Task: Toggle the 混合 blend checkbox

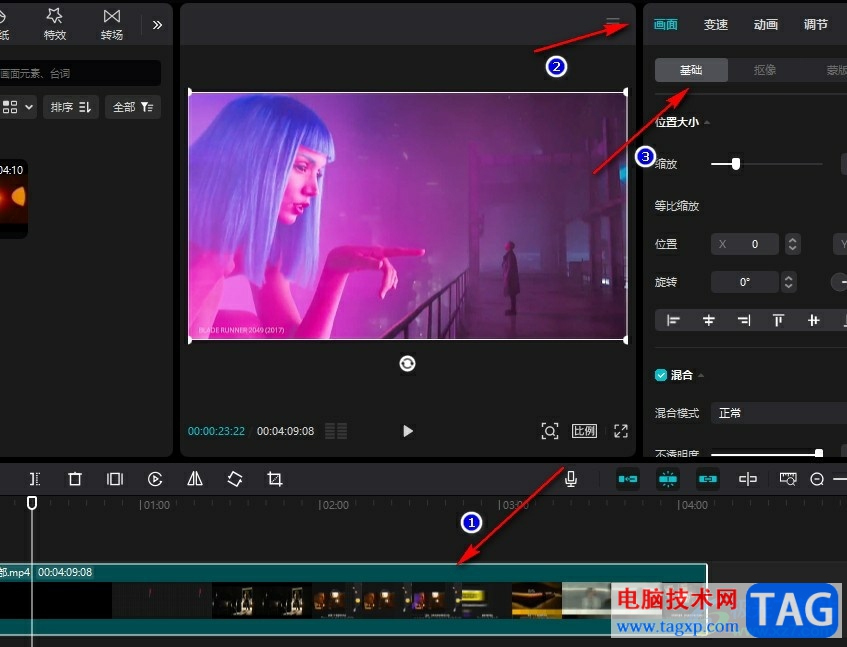Action: tap(661, 375)
